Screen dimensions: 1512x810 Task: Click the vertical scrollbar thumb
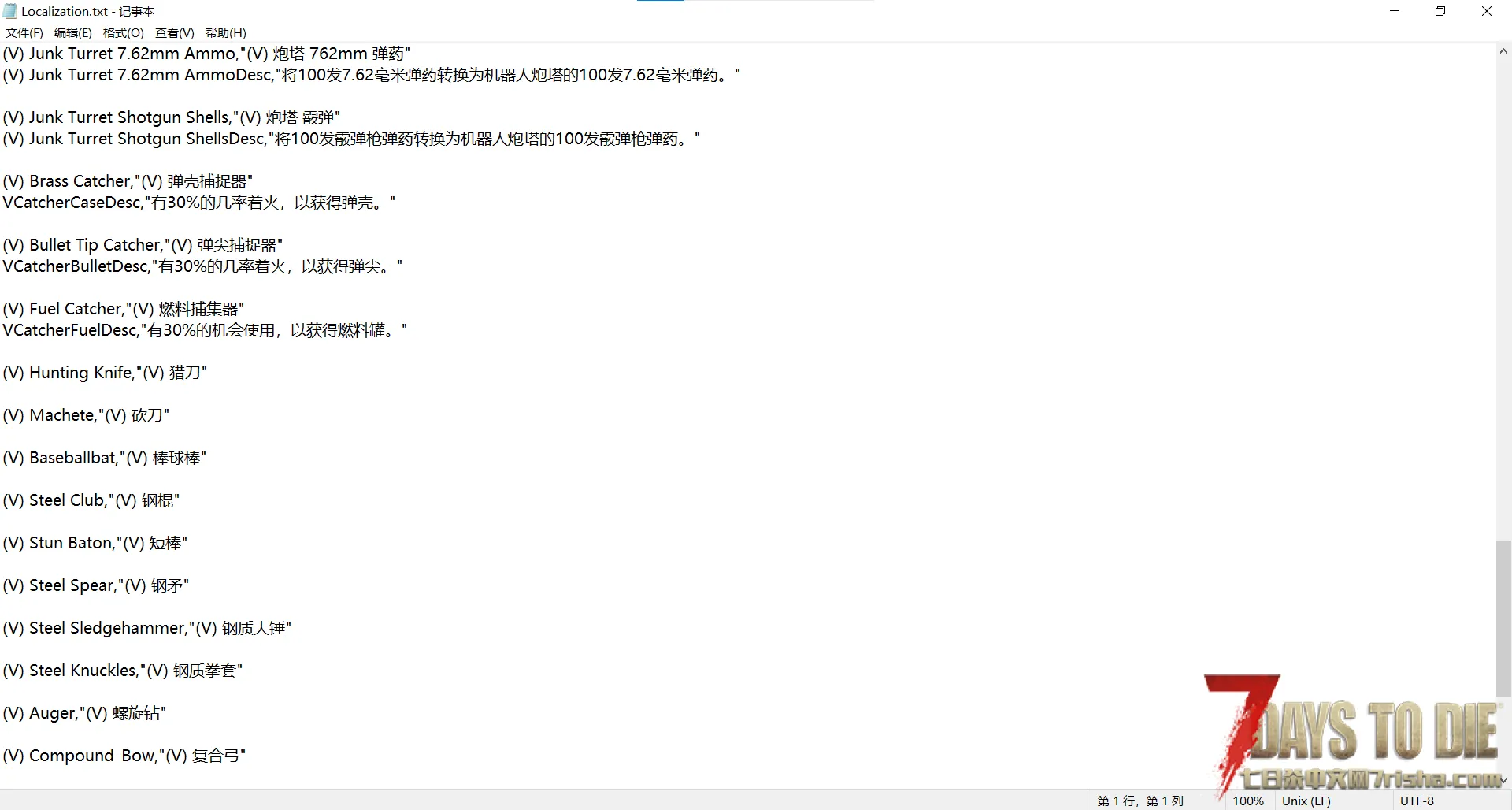1503,619
